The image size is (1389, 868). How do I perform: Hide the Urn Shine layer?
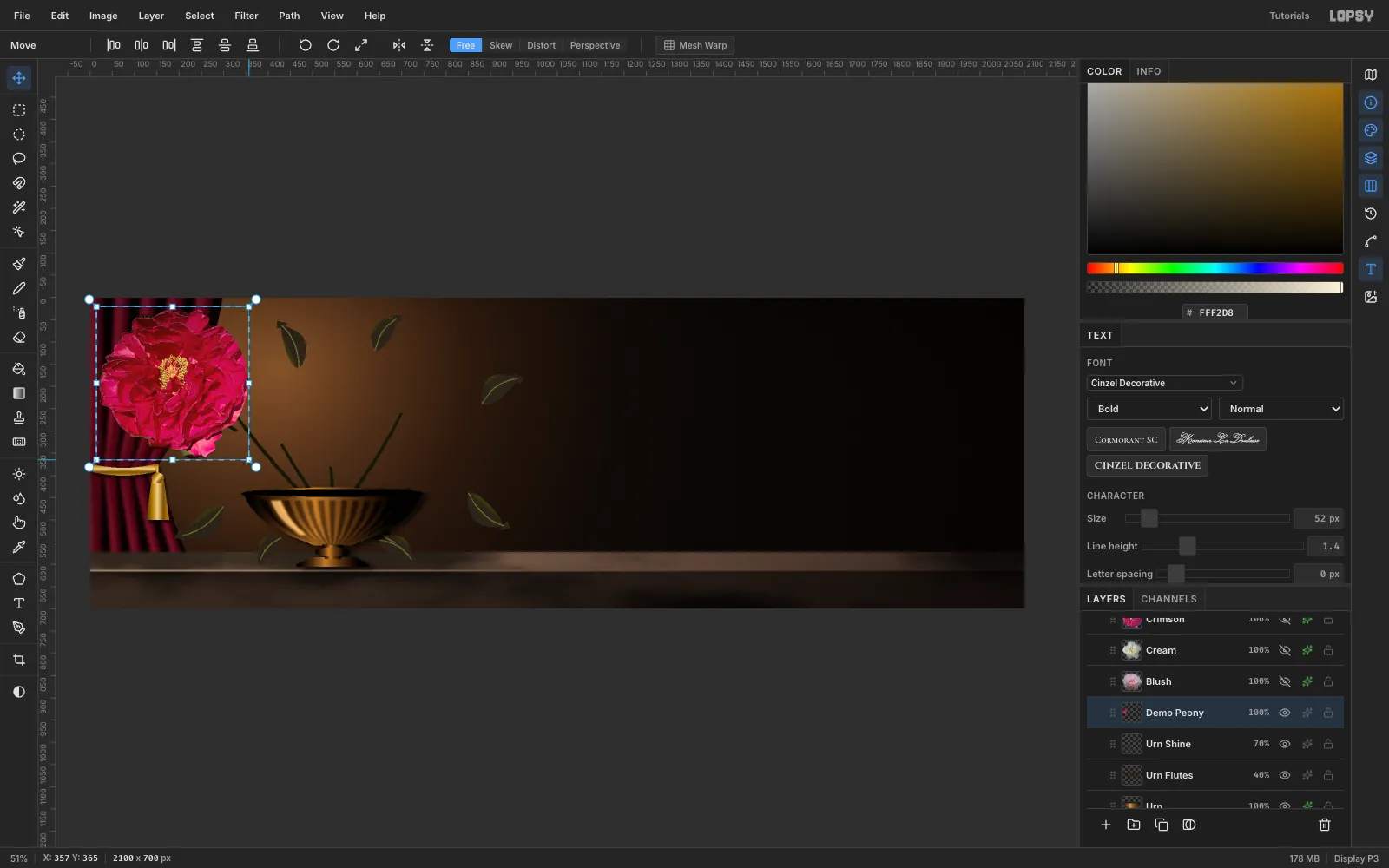[1285, 744]
